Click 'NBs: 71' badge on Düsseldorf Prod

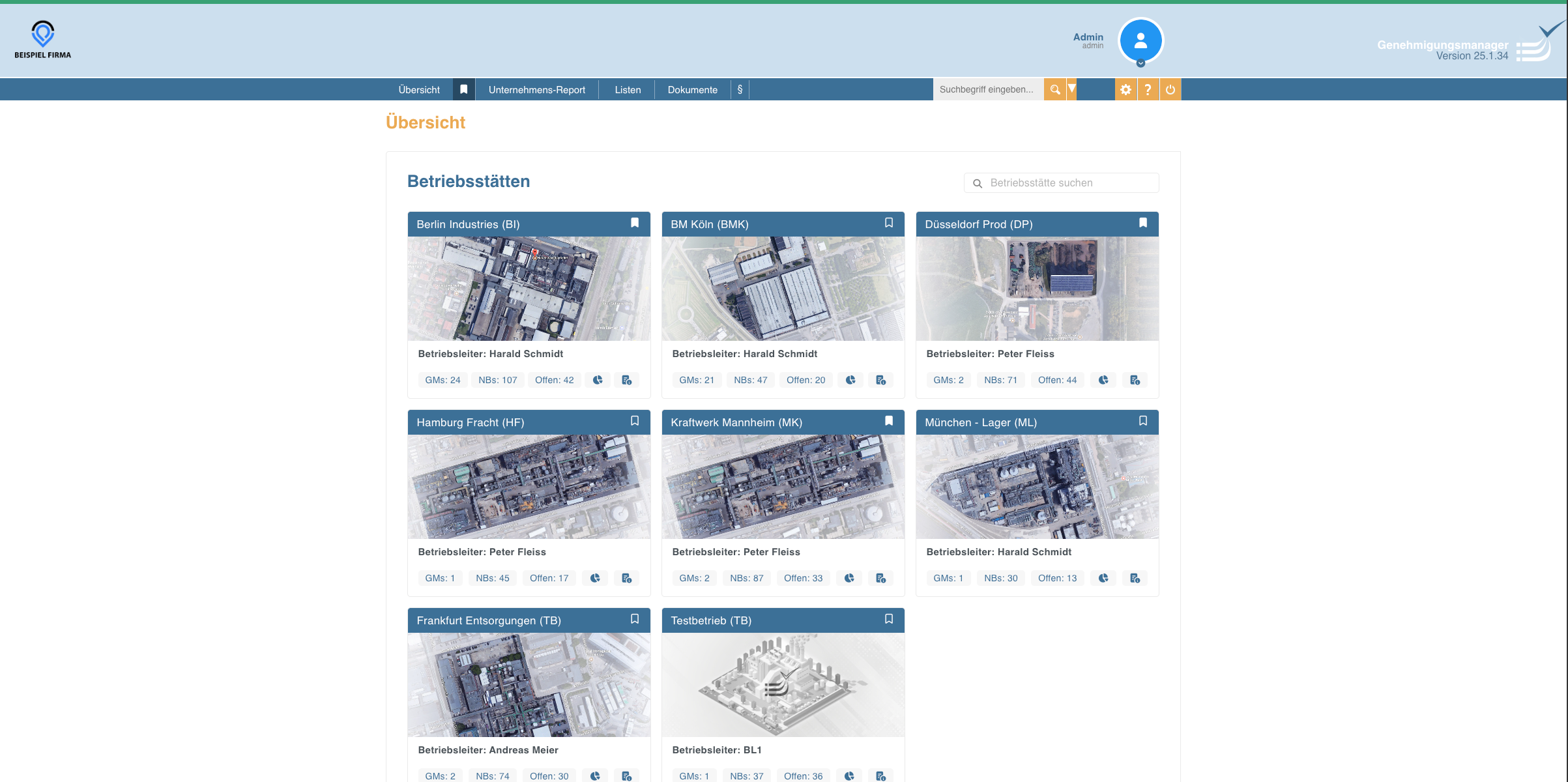[1000, 380]
